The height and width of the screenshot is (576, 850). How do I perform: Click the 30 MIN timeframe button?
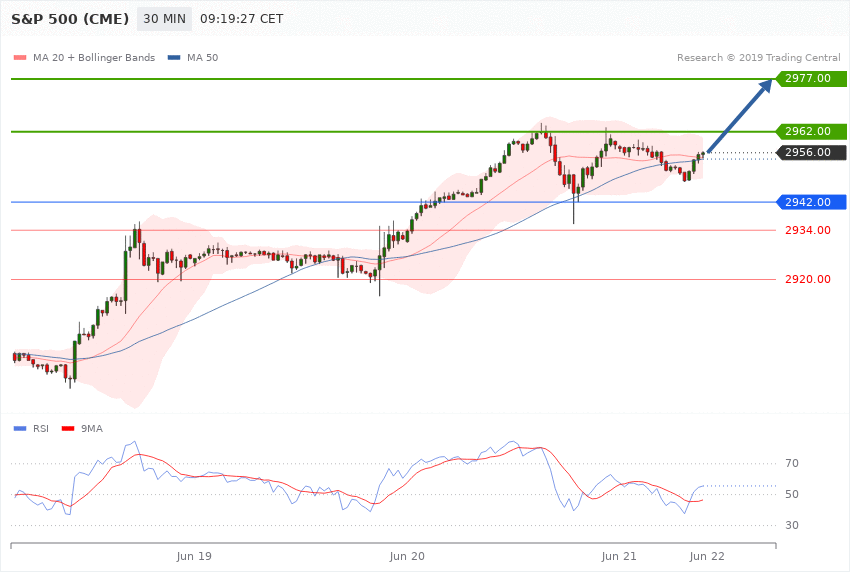click(x=164, y=19)
